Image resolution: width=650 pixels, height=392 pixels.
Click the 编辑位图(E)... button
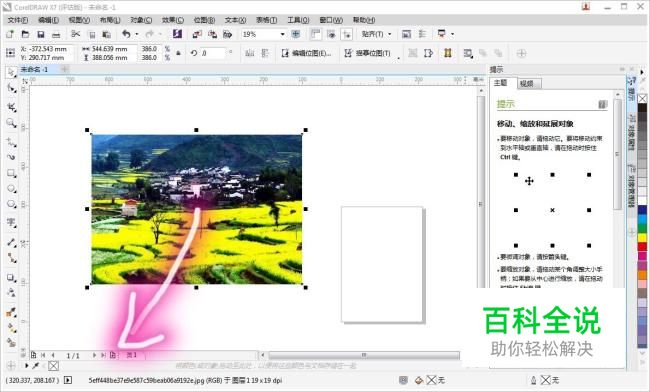coord(307,53)
